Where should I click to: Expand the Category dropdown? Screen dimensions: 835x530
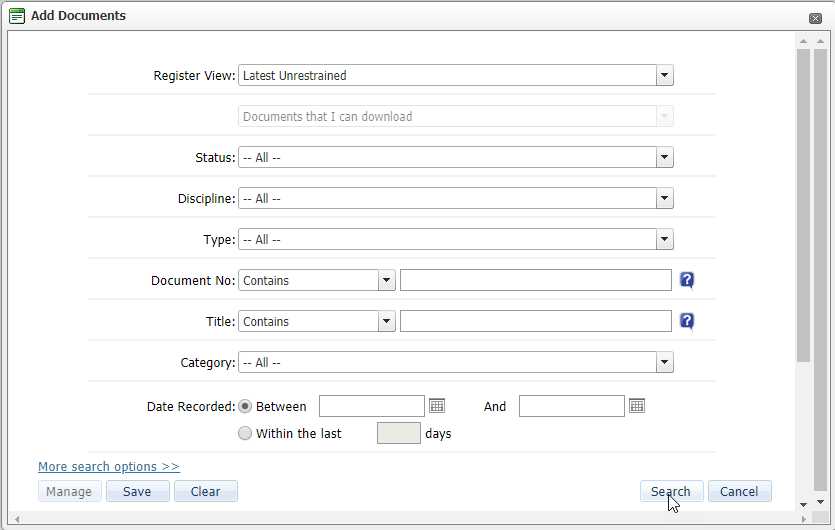[665, 362]
